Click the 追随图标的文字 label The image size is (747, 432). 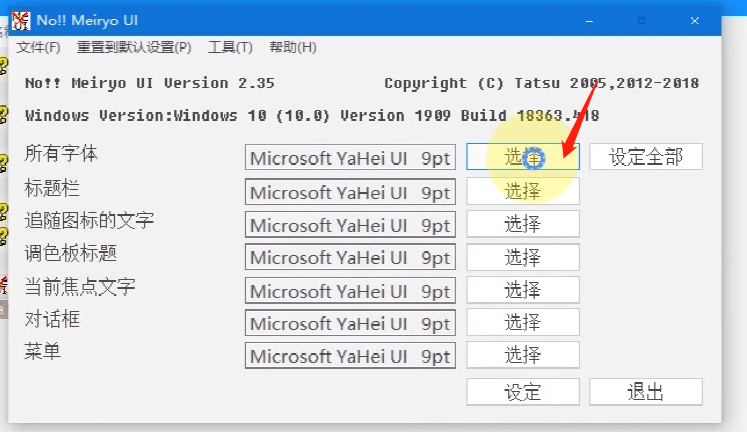click(89, 221)
